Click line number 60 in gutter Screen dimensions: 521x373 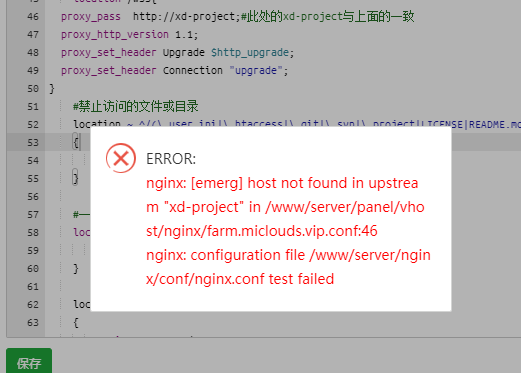coord(33,268)
